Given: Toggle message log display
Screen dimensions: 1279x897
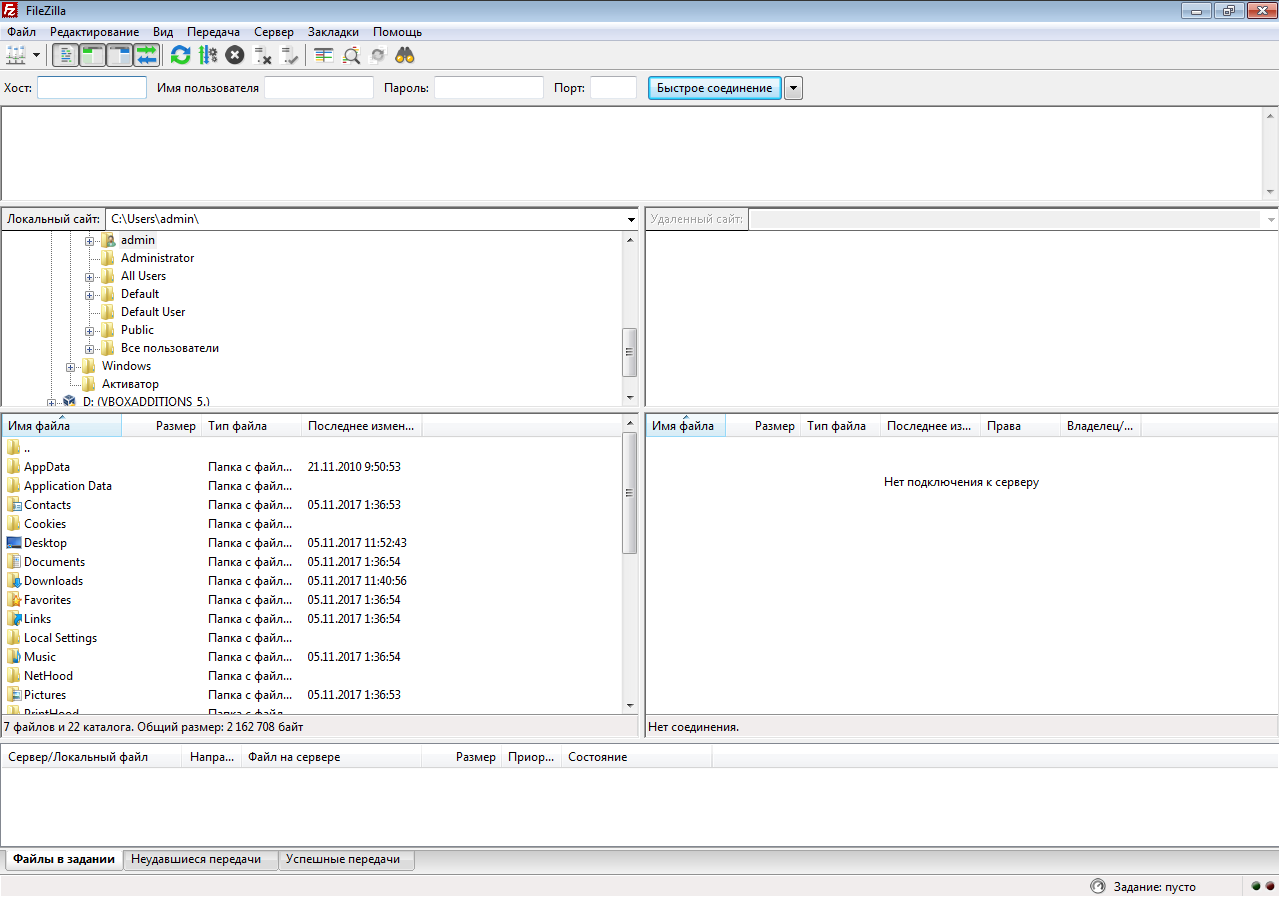Looking at the screenshot, I should (x=65, y=55).
